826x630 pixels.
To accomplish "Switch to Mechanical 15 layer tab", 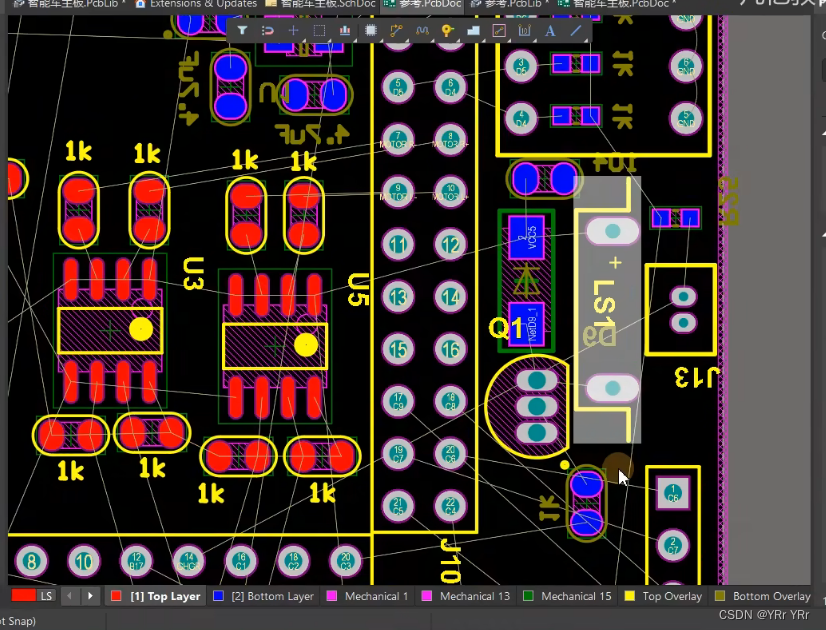I will (567, 596).
